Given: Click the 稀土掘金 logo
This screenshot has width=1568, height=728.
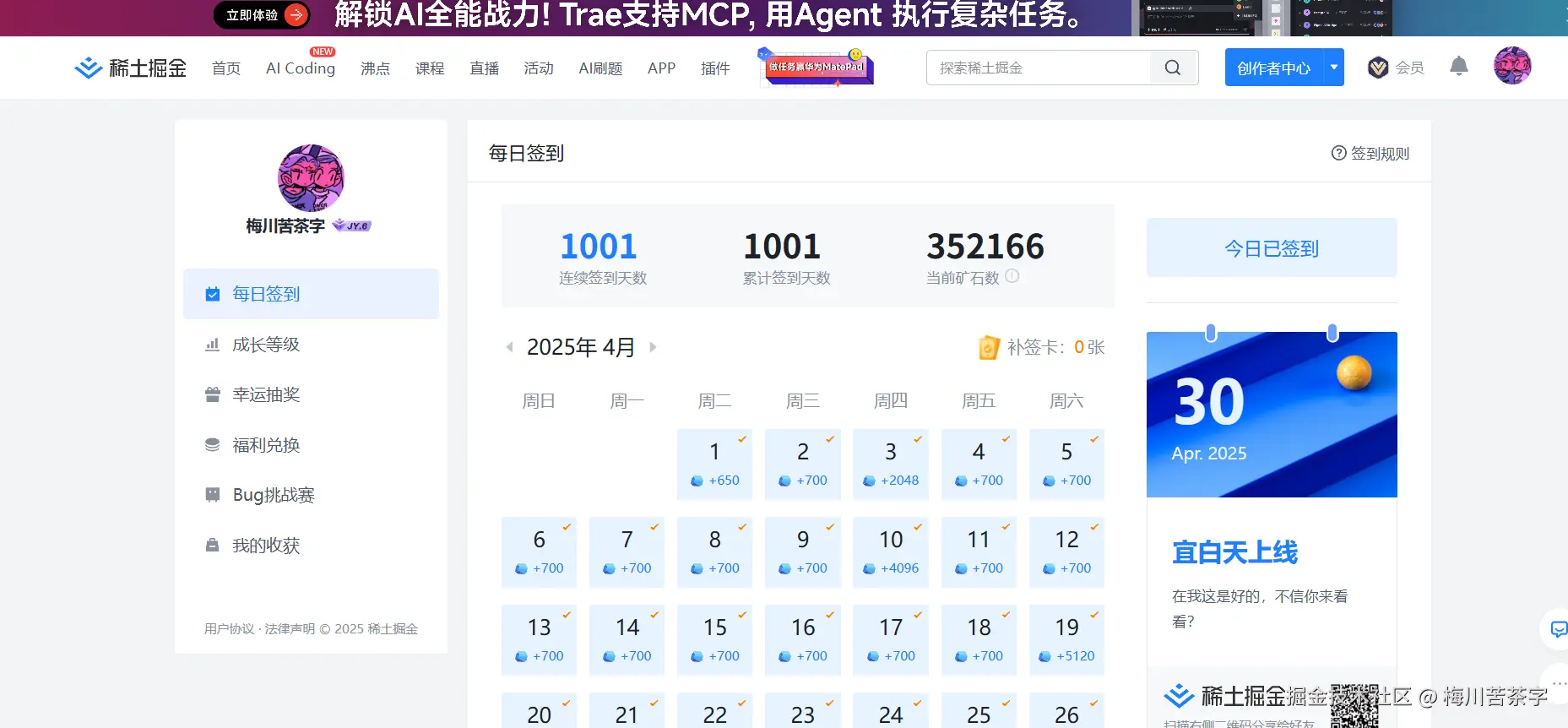Looking at the screenshot, I should [x=131, y=68].
